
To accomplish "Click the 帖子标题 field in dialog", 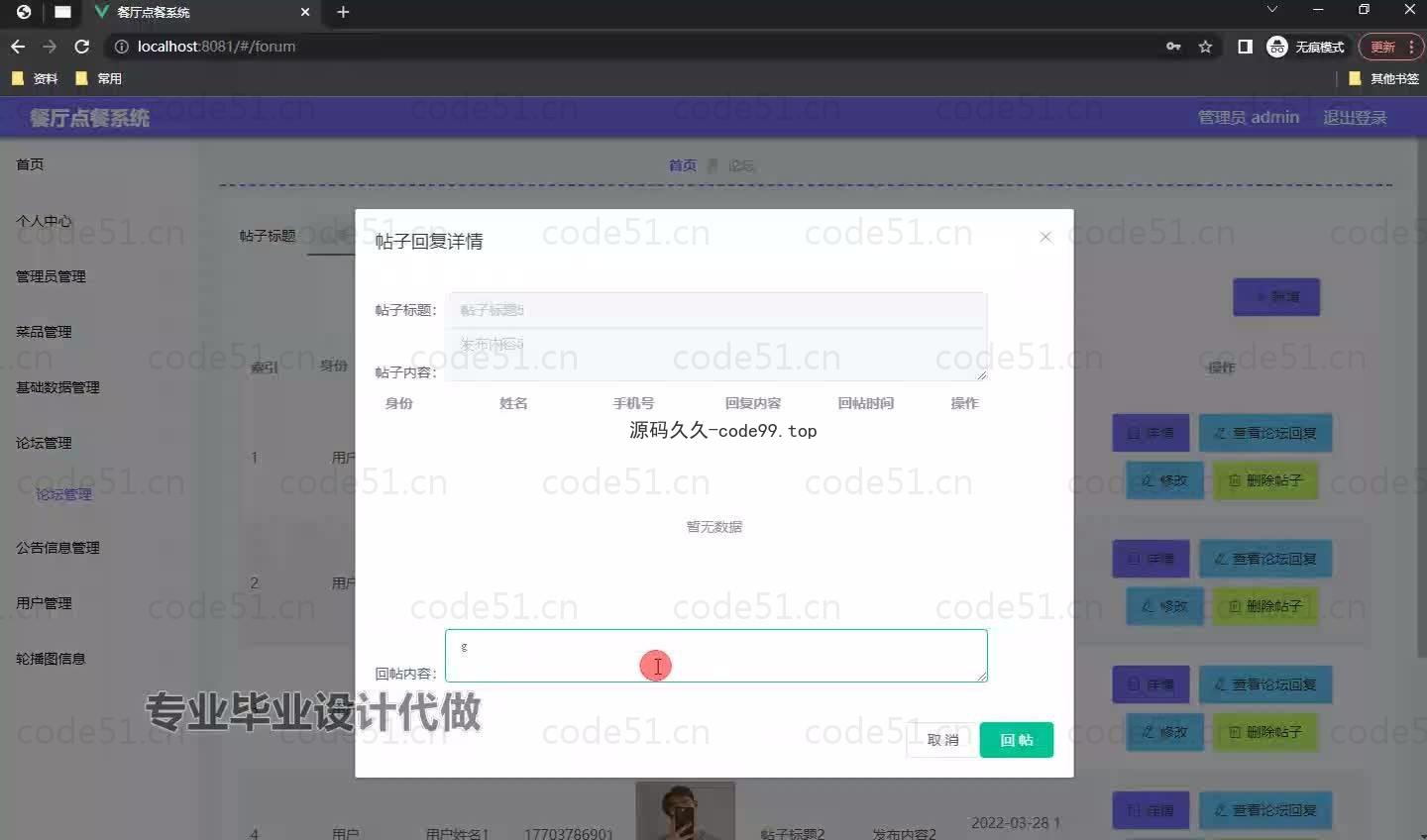I will tap(716, 310).
